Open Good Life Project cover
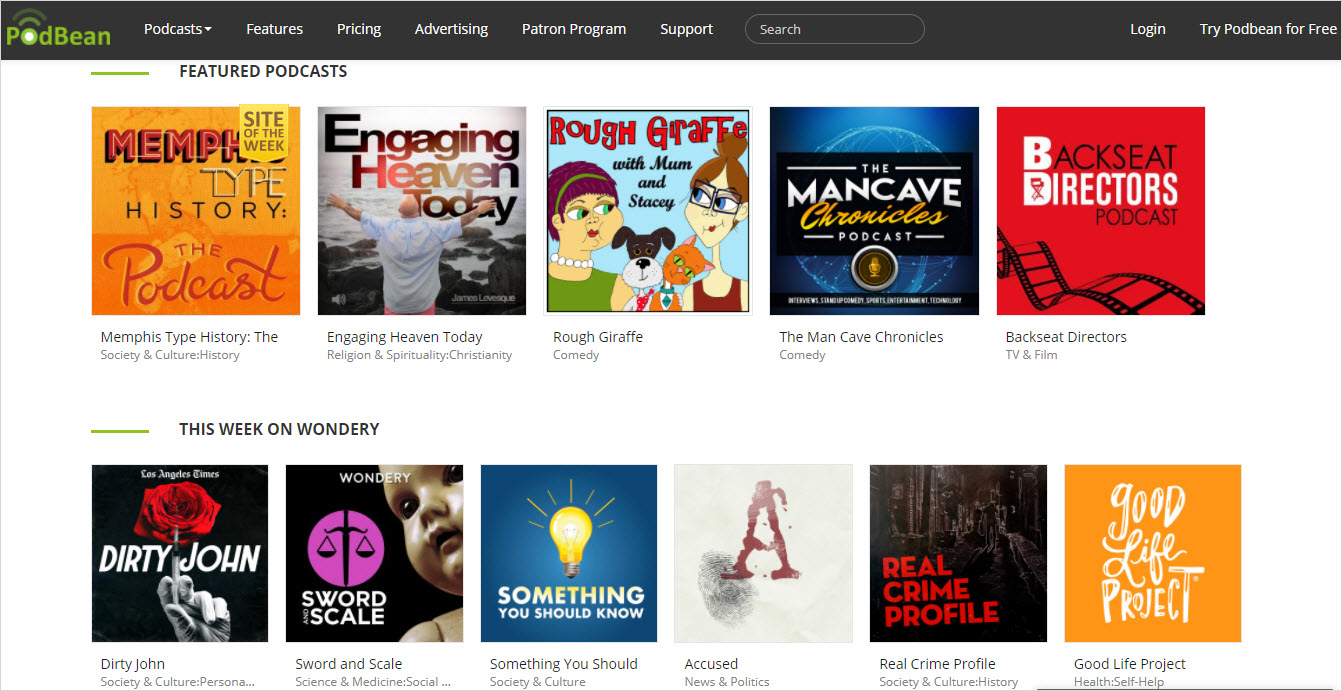This screenshot has height=691, width=1342. tap(1153, 553)
